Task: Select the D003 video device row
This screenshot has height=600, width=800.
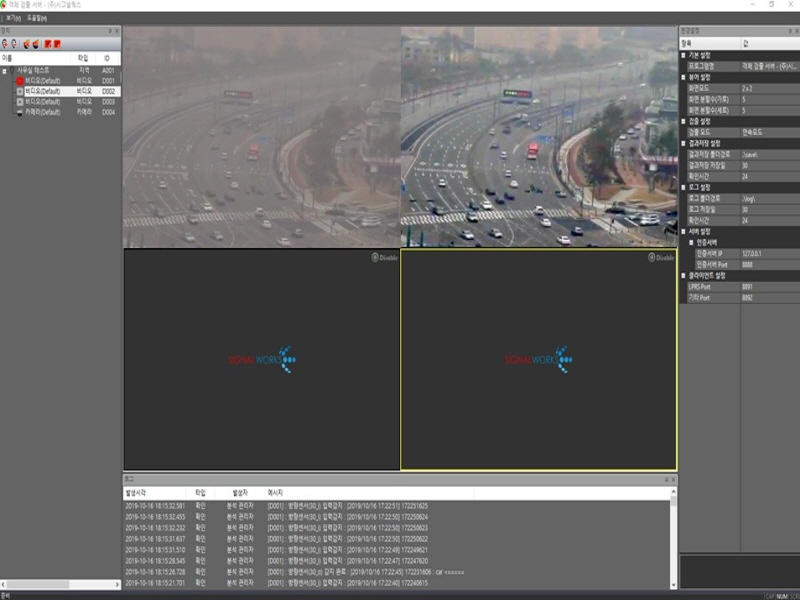Action: [x=66, y=102]
